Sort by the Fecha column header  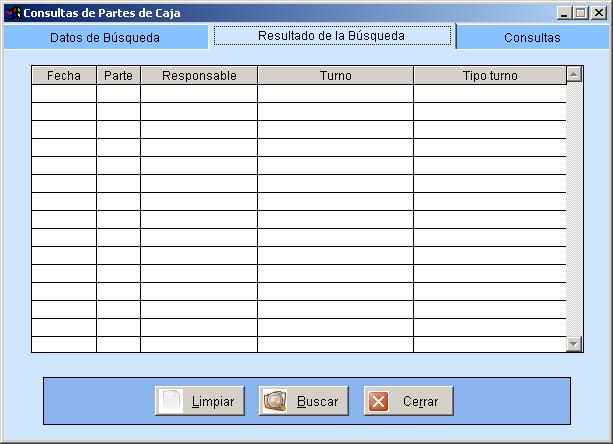pos(64,76)
